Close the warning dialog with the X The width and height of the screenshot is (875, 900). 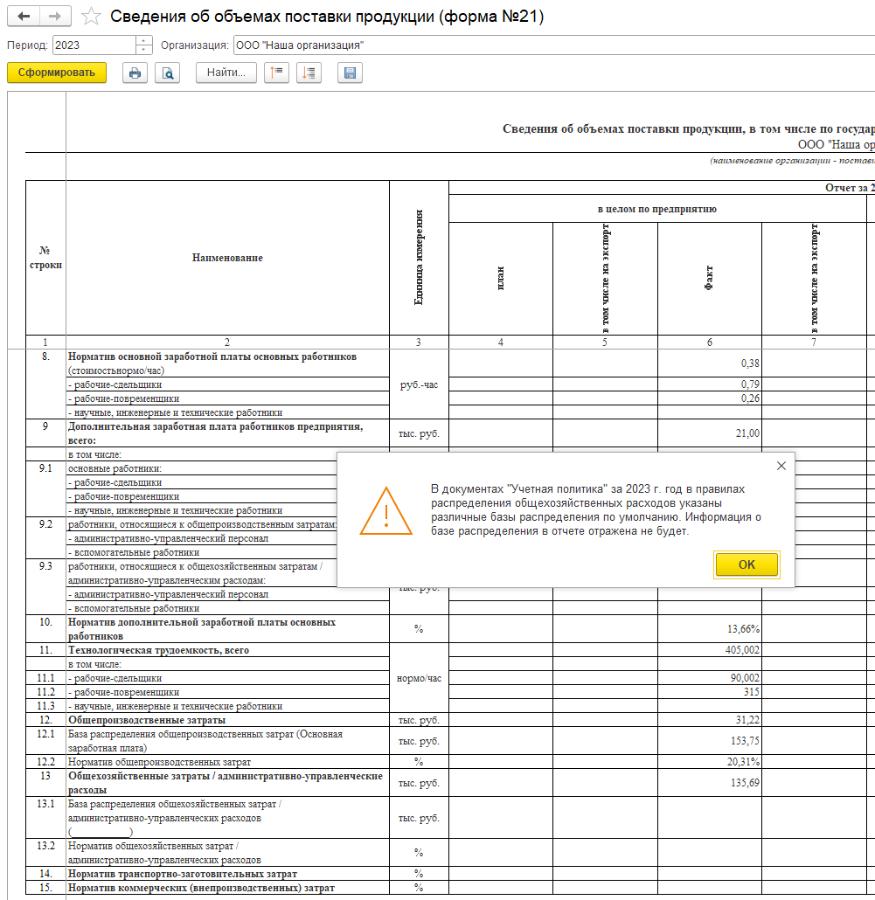click(781, 466)
